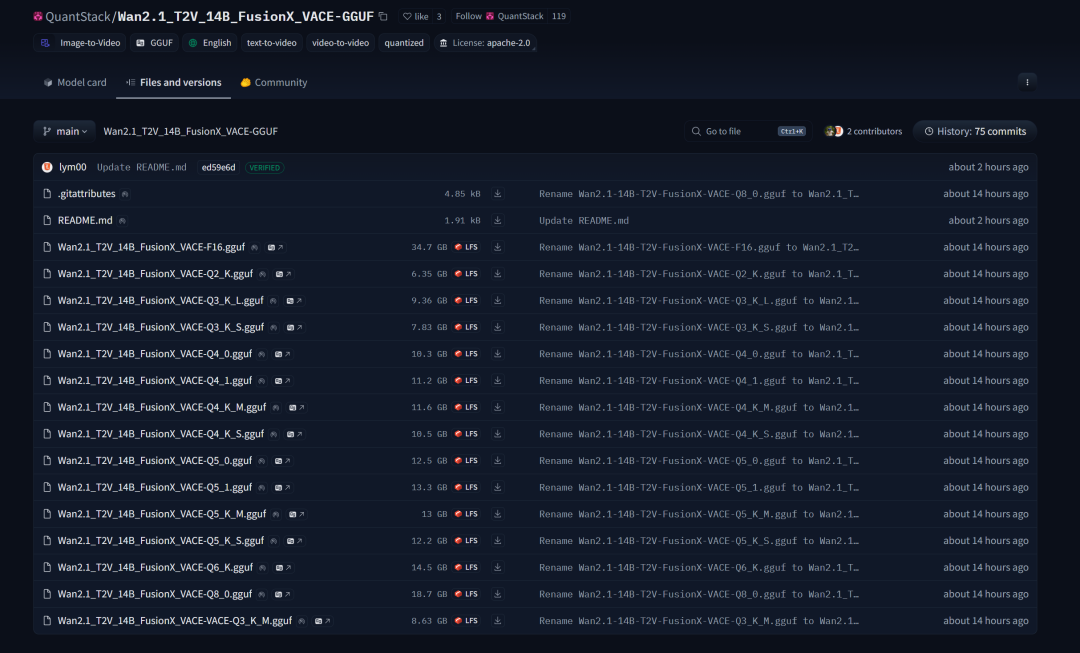Screen dimensions: 1080x653
Task: Click the safety scan icon next to README.md
Action: click(122, 221)
